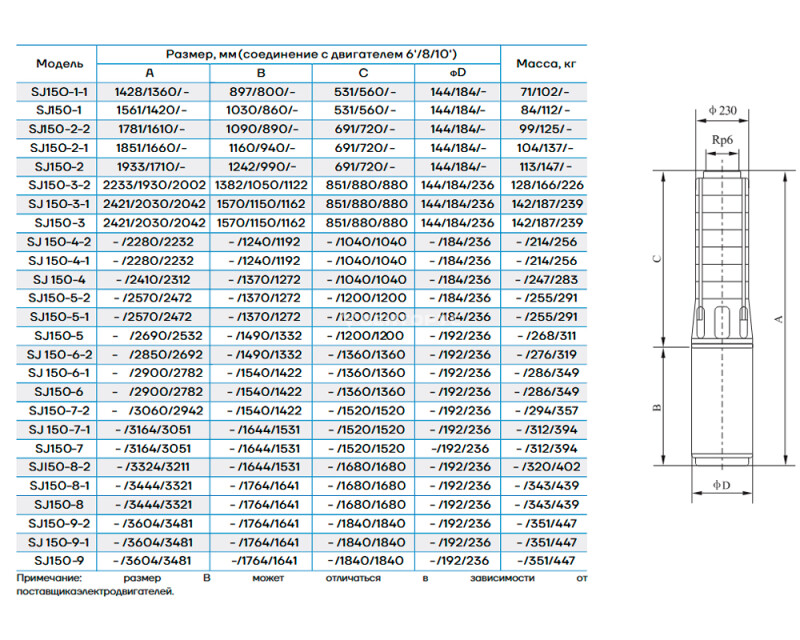Select model name SJ150-2-1

(x=59, y=148)
